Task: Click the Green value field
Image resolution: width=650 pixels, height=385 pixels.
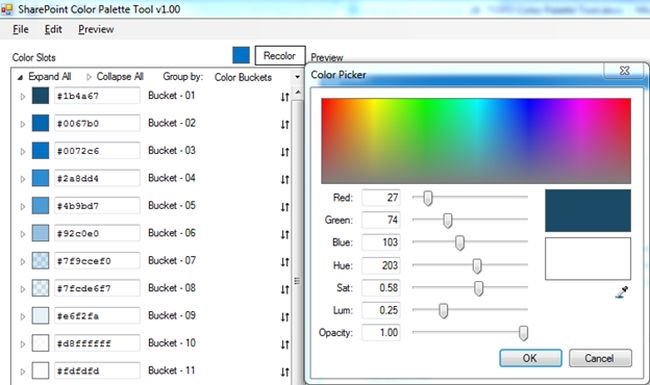Action: pos(381,220)
